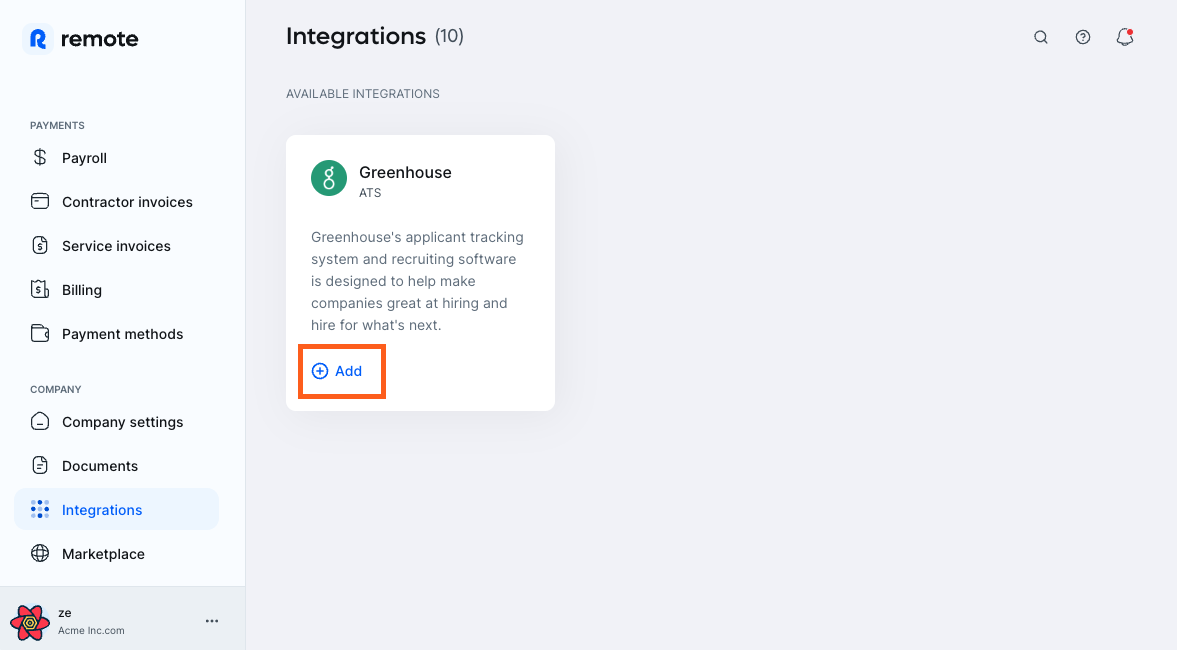Click the Billing receipt icon

tap(40, 290)
